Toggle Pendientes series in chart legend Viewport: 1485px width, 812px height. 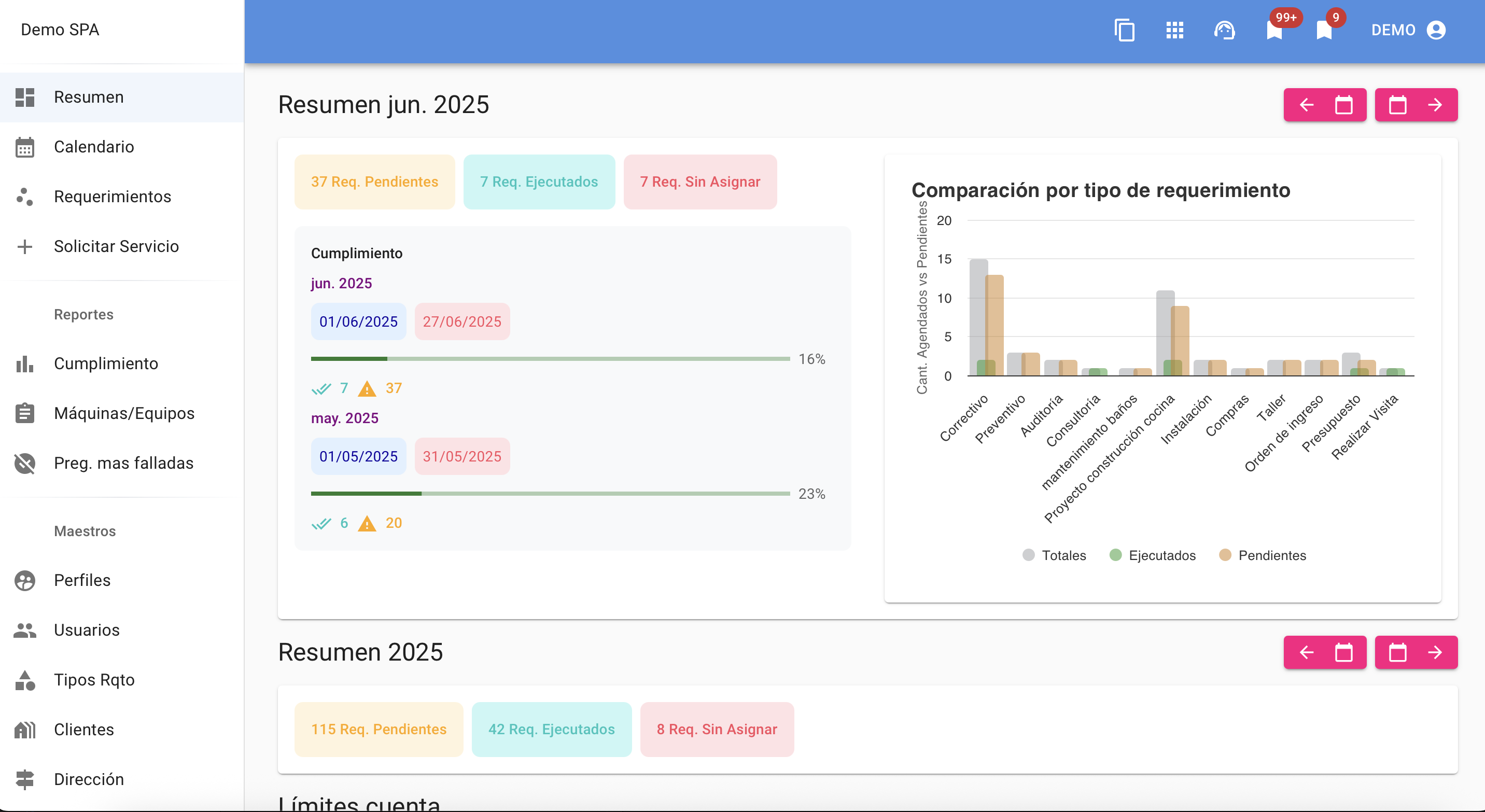pyautogui.click(x=1263, y=555)
